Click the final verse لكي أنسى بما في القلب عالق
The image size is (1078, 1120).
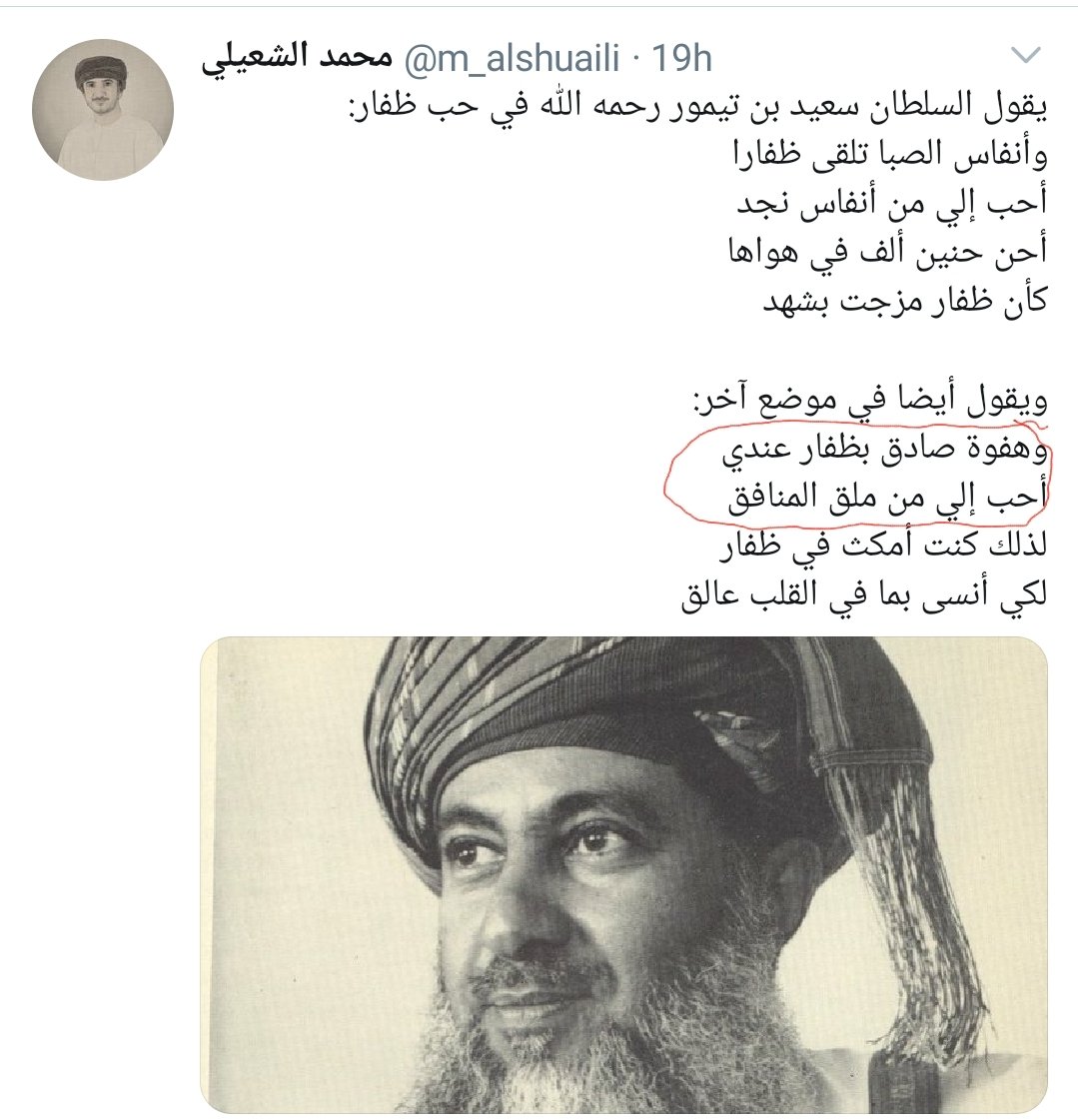(863, 595)
